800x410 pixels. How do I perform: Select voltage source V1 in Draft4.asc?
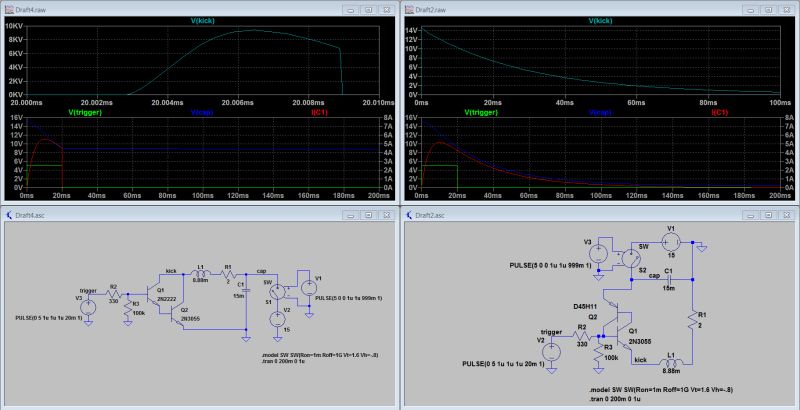click(x=309, y=288)
